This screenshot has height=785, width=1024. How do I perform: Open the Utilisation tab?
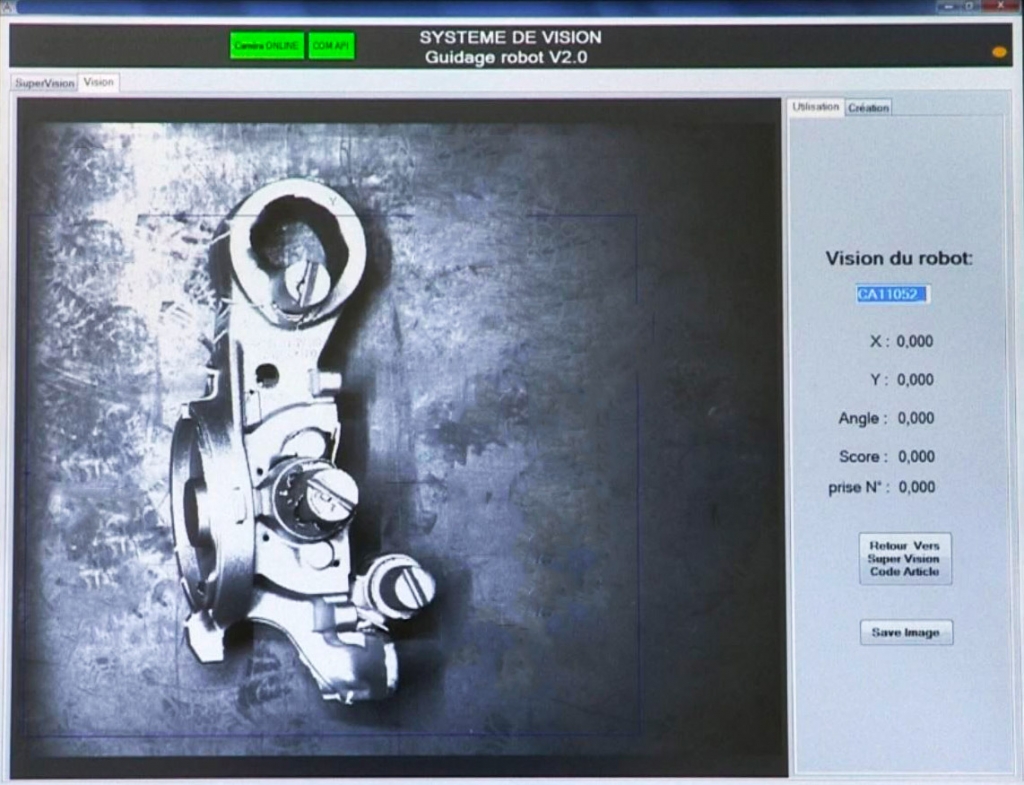click(816, 106)
